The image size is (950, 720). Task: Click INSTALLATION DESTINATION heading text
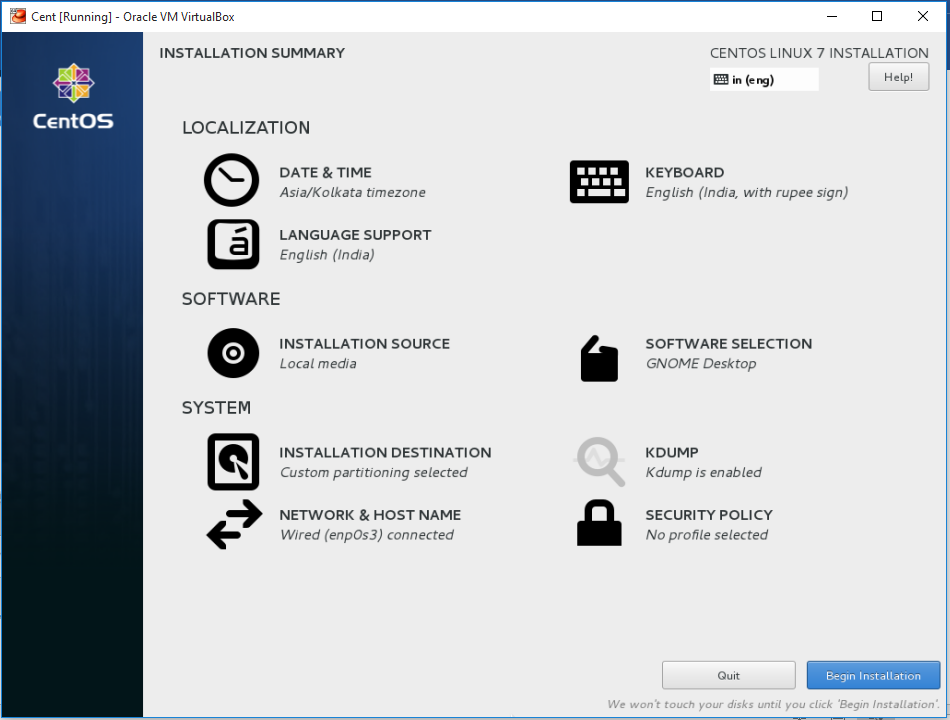click(x=385, y=453)
